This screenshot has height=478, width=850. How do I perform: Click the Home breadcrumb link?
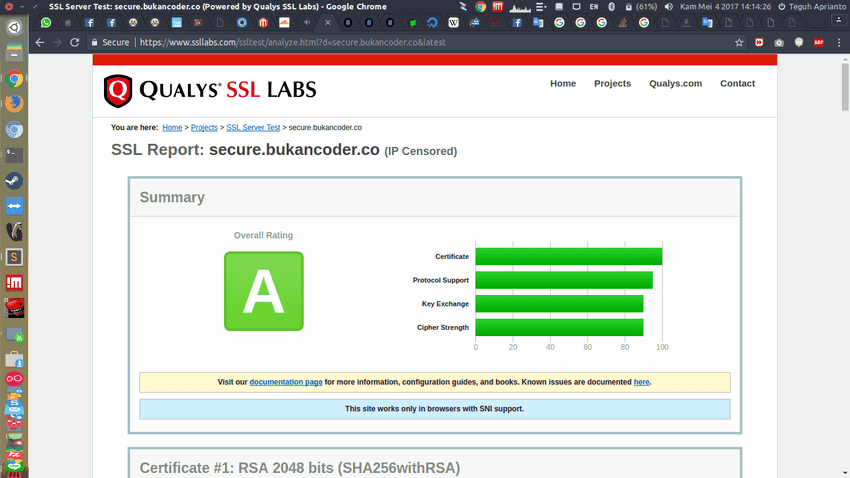pyautogui.click(x=172, y=128)
